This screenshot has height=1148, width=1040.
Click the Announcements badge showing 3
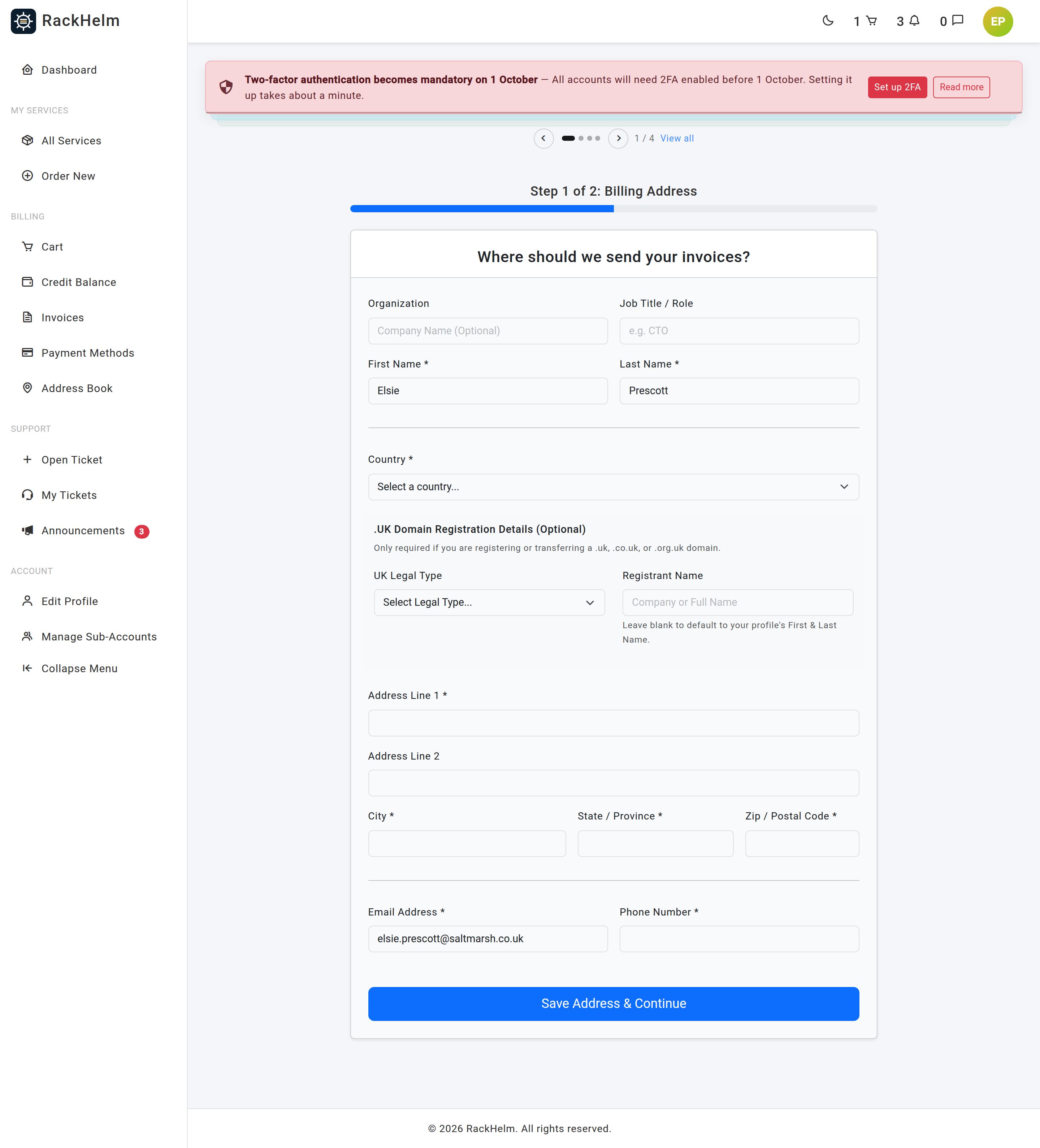pos(142,531)
